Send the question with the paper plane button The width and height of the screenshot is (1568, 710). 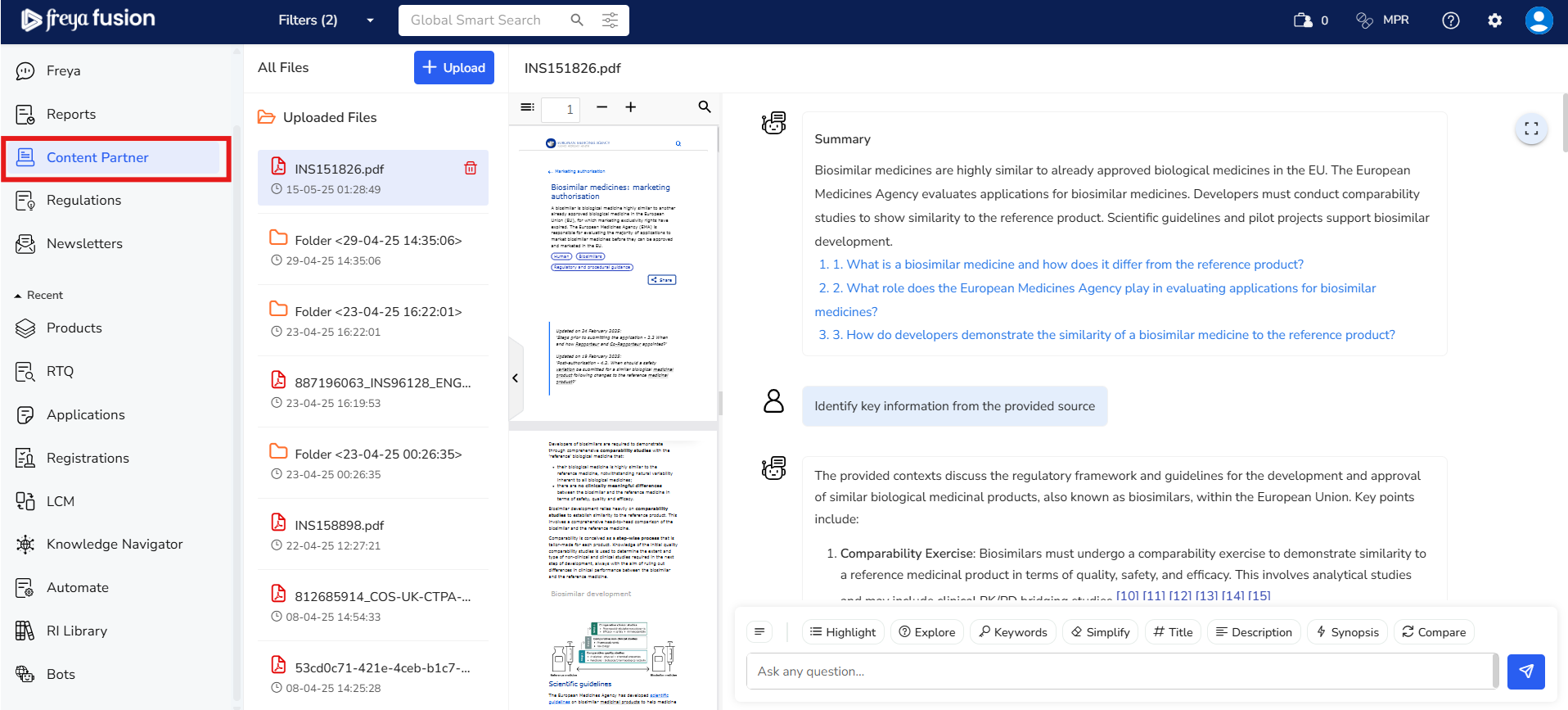pos(1525,672)
